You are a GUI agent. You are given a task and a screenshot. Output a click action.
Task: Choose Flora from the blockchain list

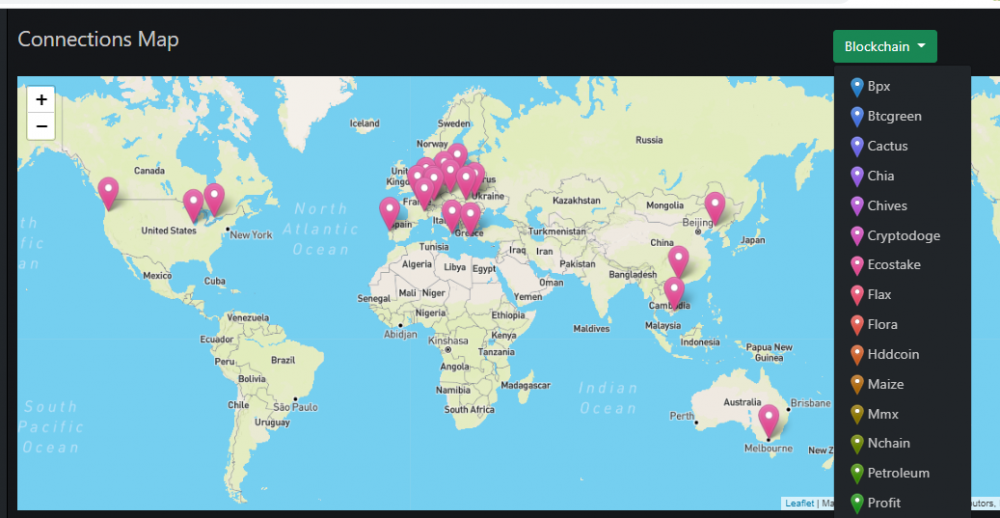[902, 325]
